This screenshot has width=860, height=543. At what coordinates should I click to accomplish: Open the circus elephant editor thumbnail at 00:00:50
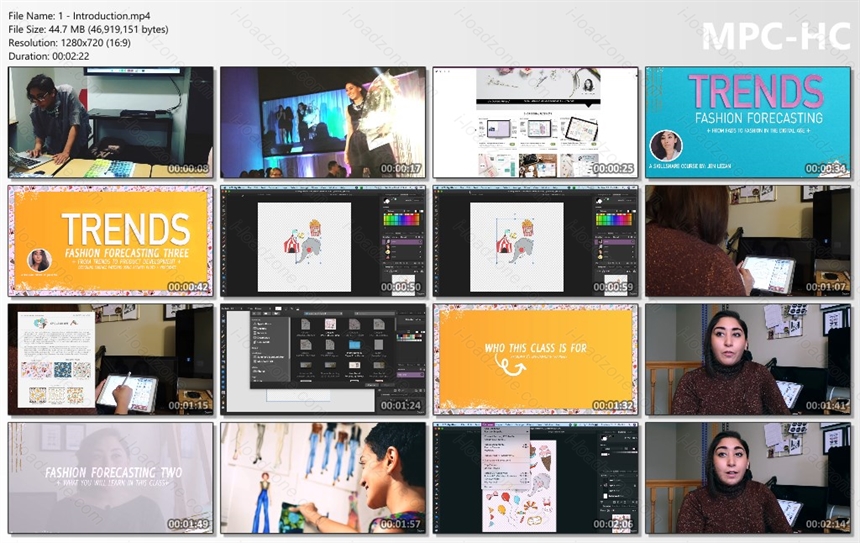[x=323, y=241]
